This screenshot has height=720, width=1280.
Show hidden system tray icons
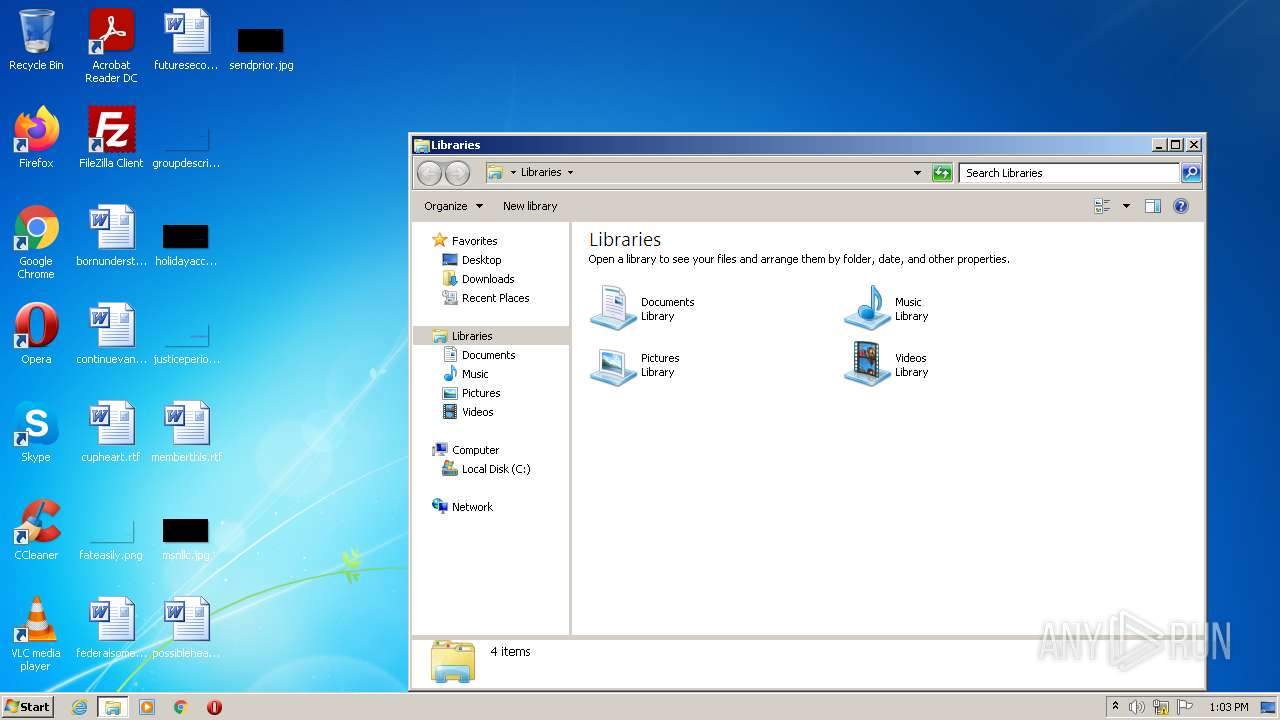tap(1115, 707)
